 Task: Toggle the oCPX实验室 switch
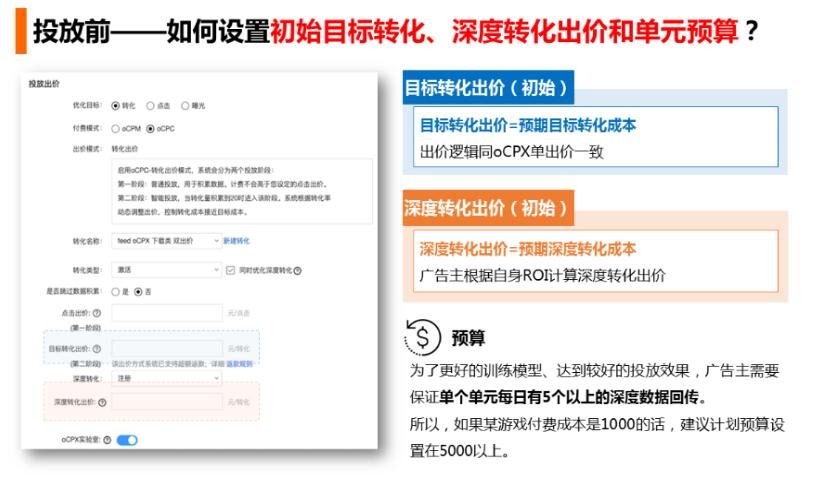pos(127,440)
